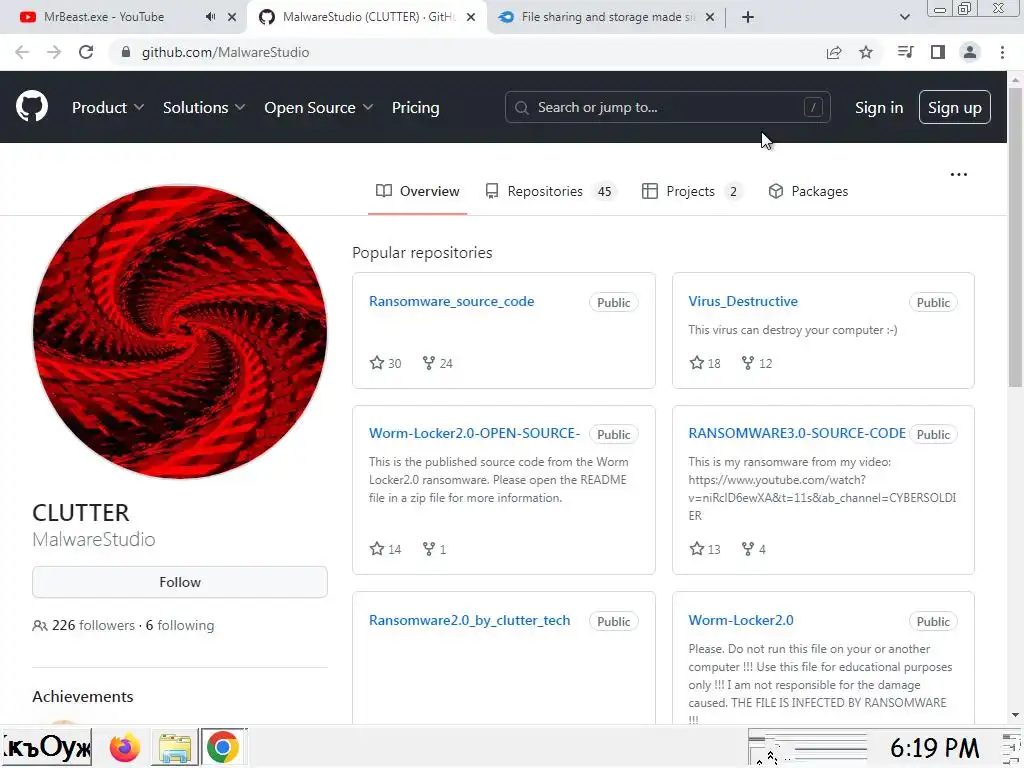Click Sign in link
The image size is (1024, 768).
[879, 108]
